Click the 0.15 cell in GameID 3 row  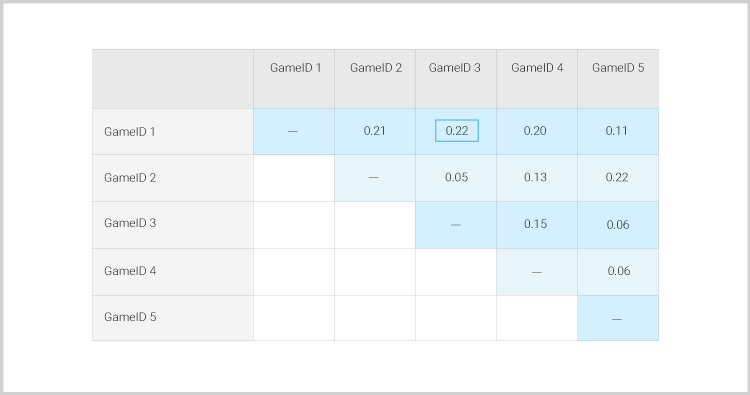click(x=537, y=225)
